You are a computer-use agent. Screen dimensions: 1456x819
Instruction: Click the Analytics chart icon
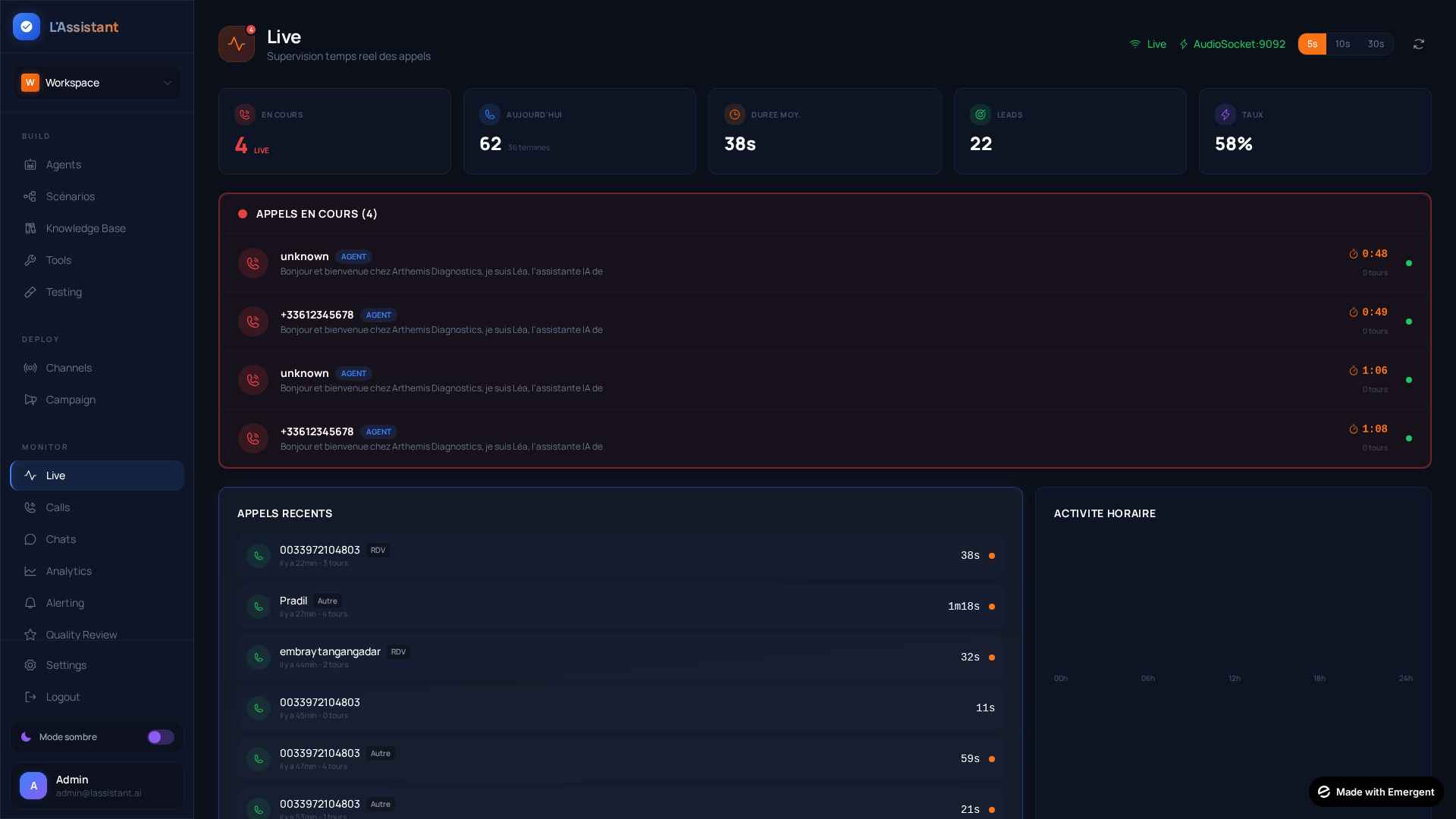pos(30,571)
